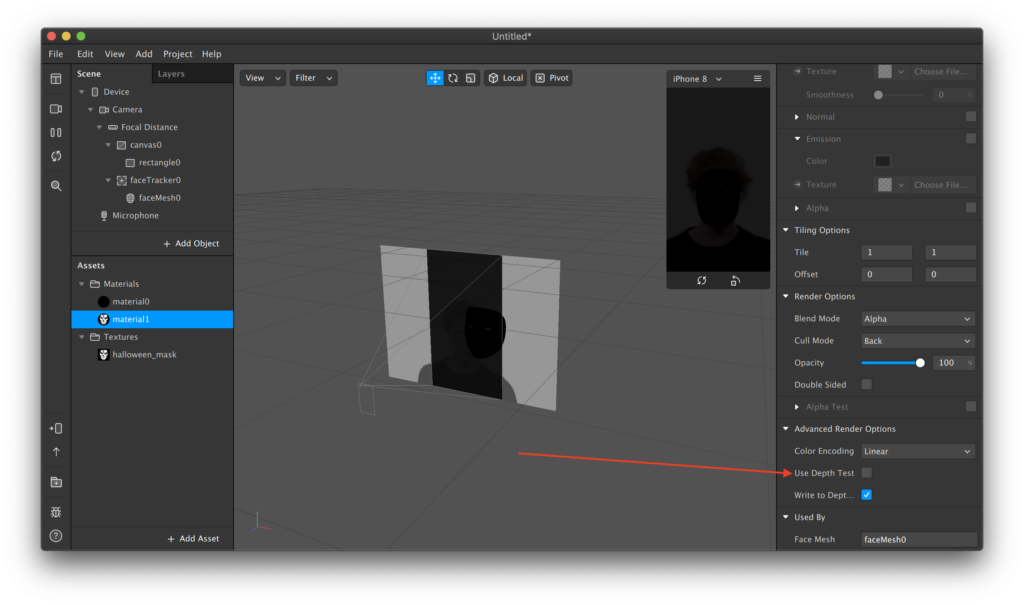
Task: Open the Edit menu
Action: click(x=85, y=54)
